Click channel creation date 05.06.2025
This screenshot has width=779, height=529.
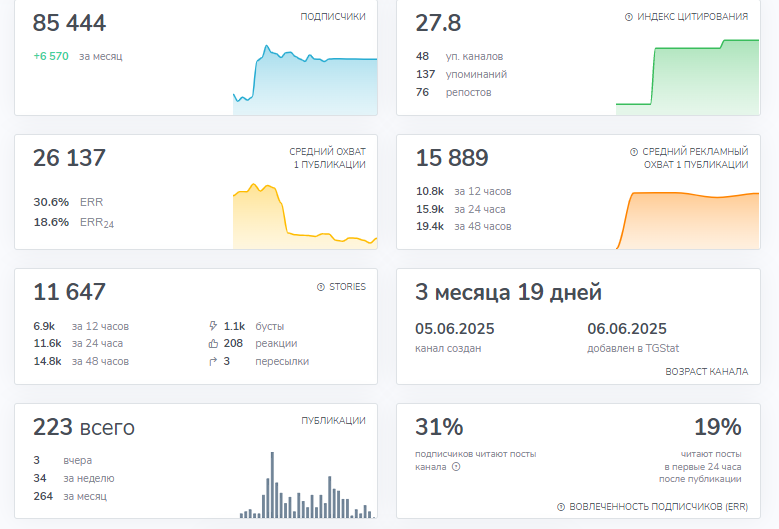pyautogui.click(x=455, y=329)
